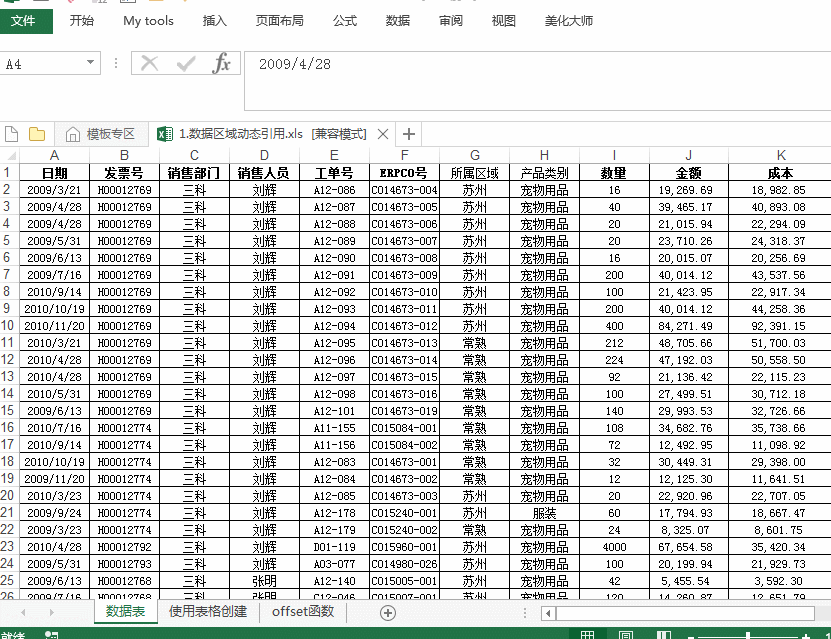
Task: Open the My tools ribbon tab
Action: coord(148,21)
